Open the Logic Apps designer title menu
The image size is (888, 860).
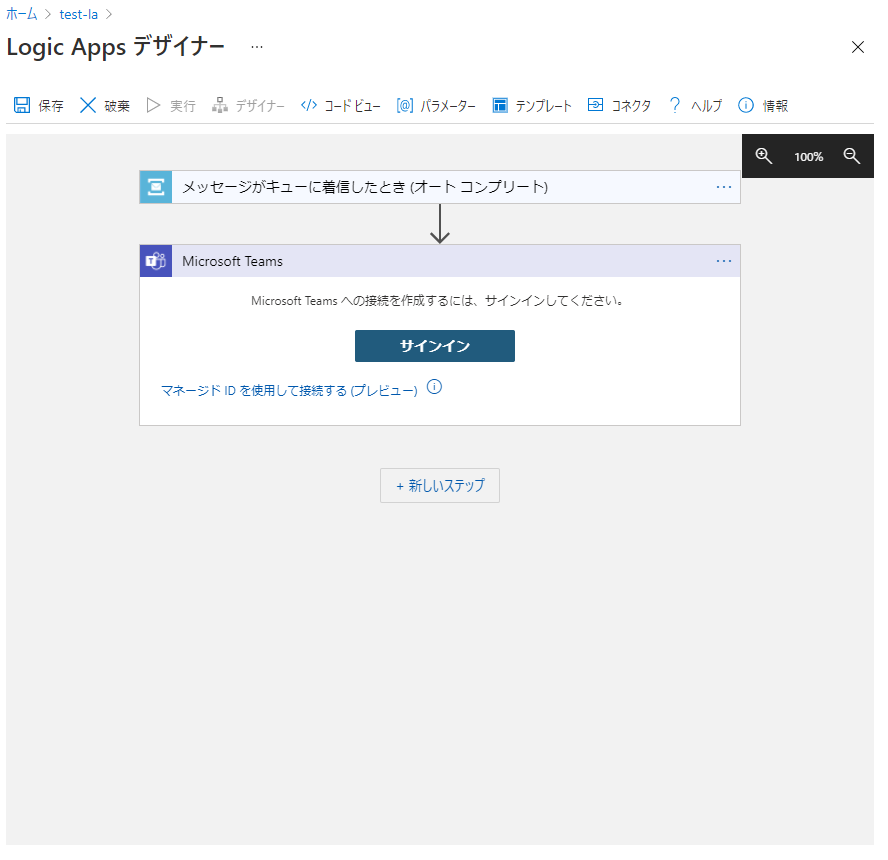tap(256, 46)
